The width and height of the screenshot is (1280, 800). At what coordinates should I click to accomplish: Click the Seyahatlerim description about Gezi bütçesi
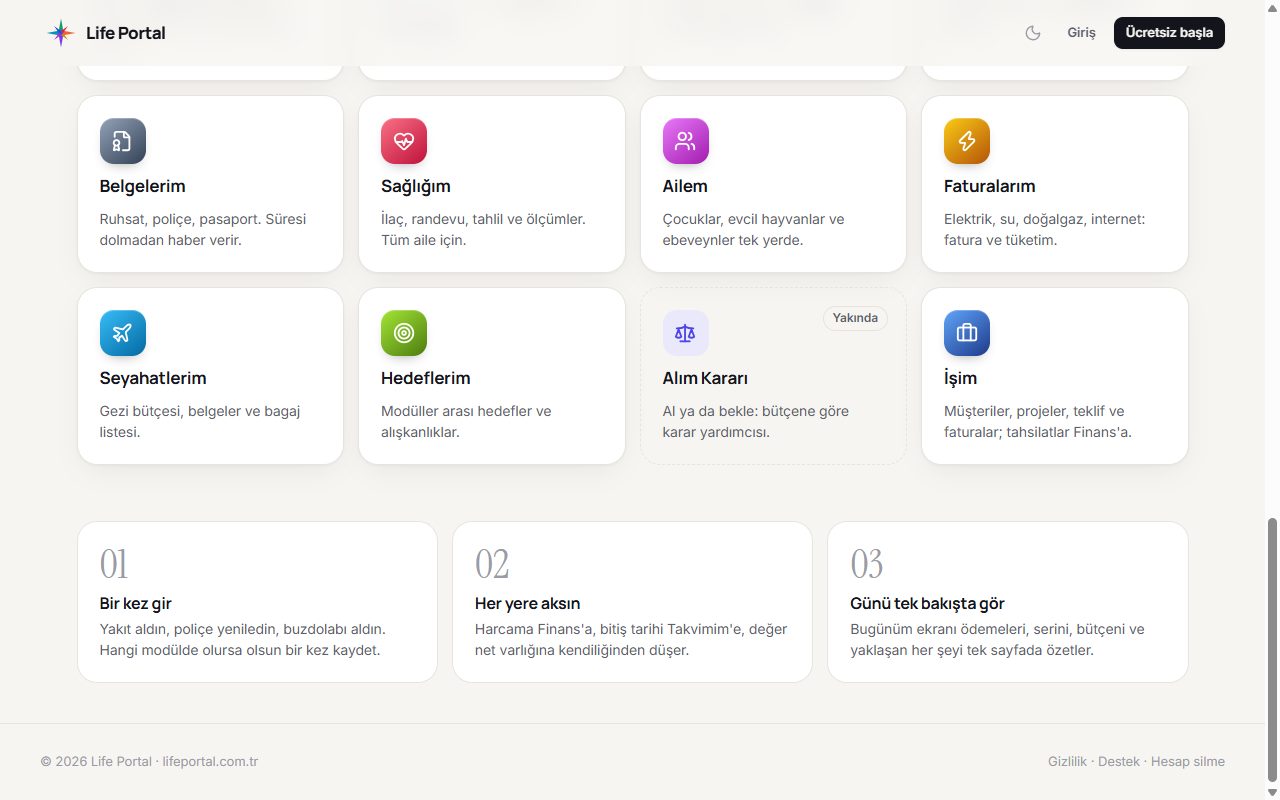(200, 422)
